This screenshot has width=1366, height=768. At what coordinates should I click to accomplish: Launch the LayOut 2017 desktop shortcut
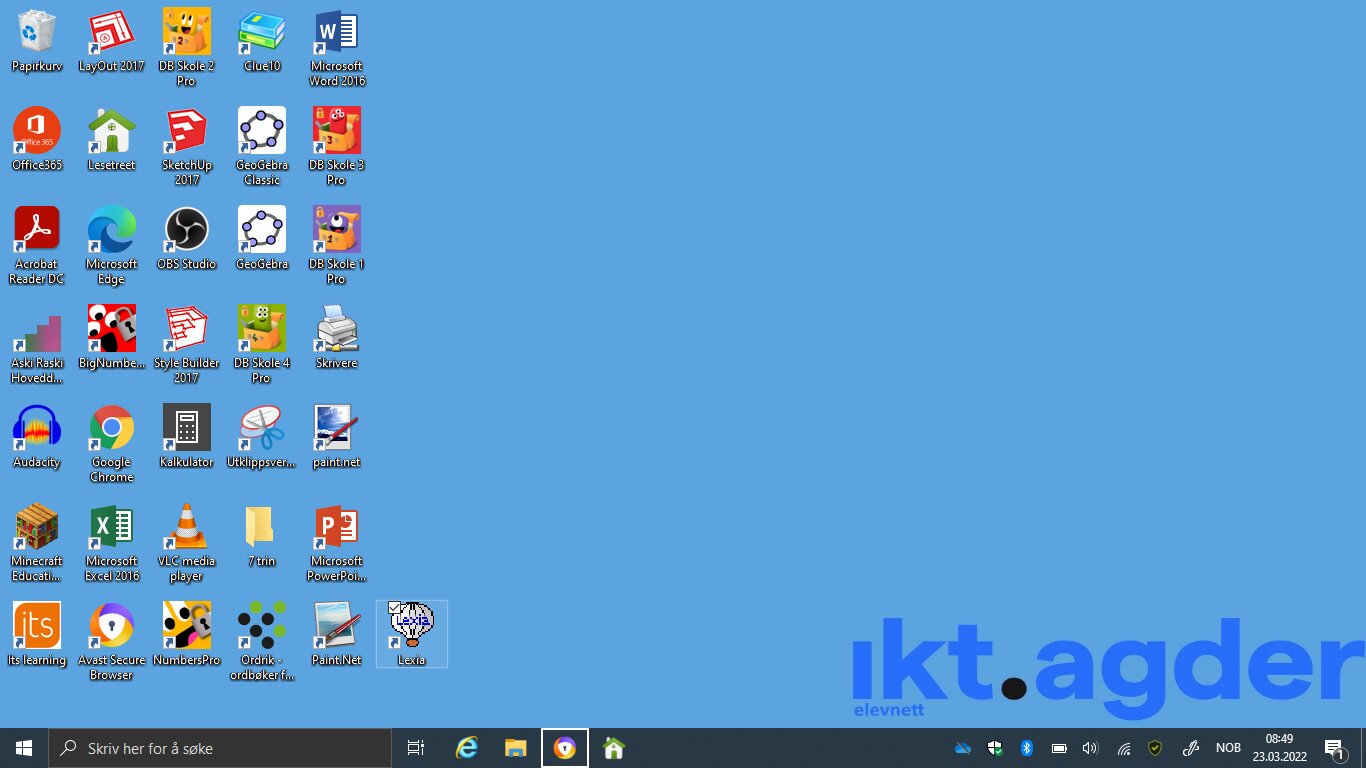click(111, 41)
